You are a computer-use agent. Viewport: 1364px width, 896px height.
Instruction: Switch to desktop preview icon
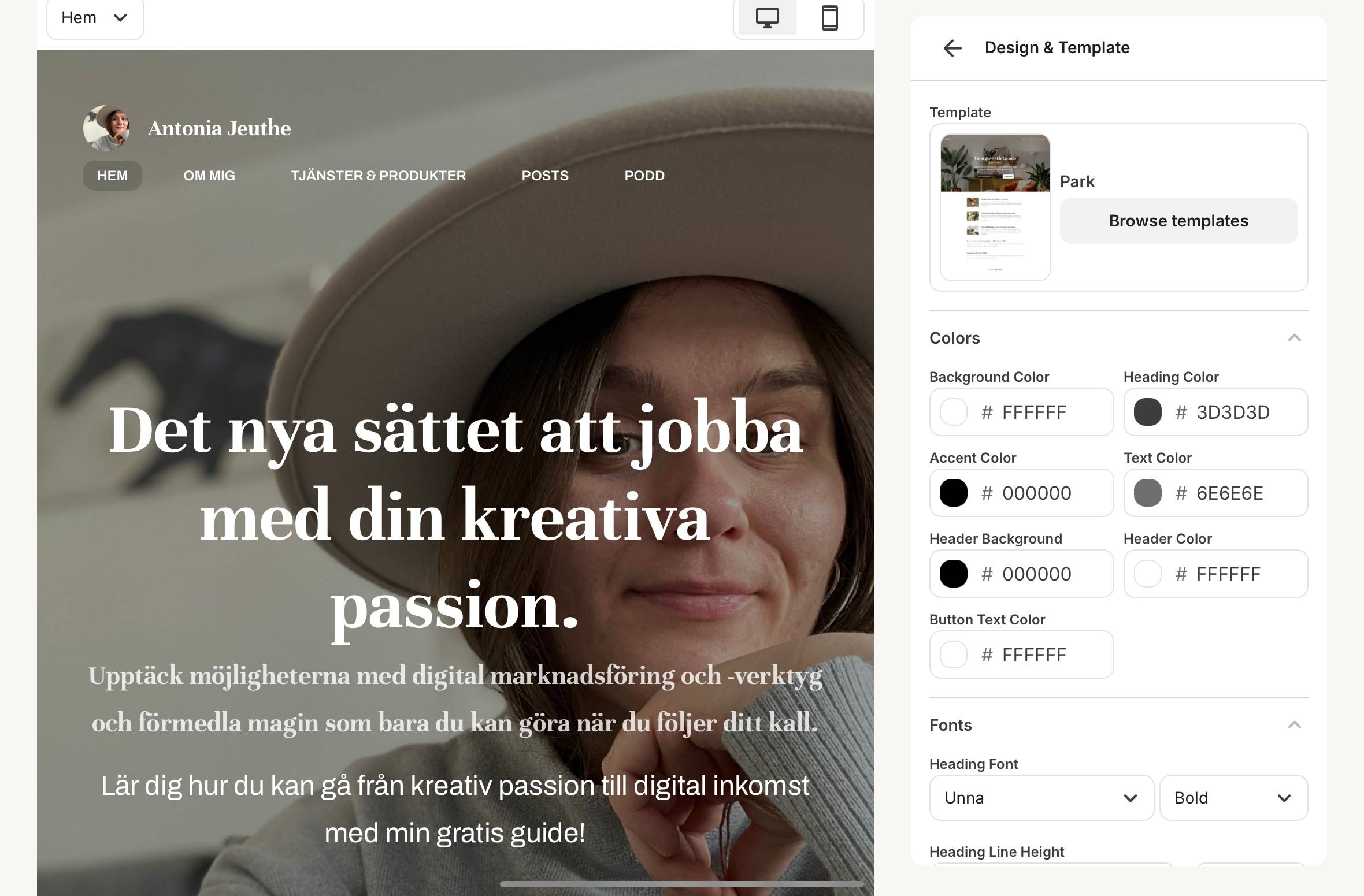point(767,18)
